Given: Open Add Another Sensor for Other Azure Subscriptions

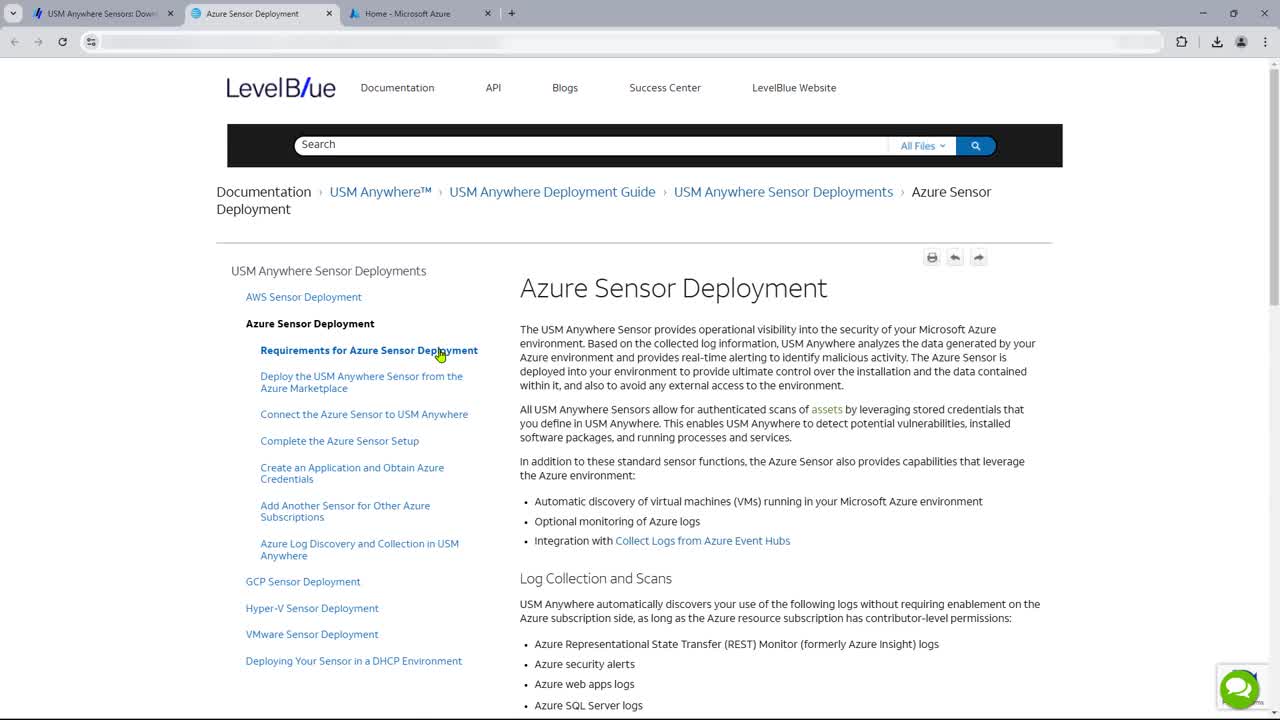Looking at the screenshot, I should [345, 511].
